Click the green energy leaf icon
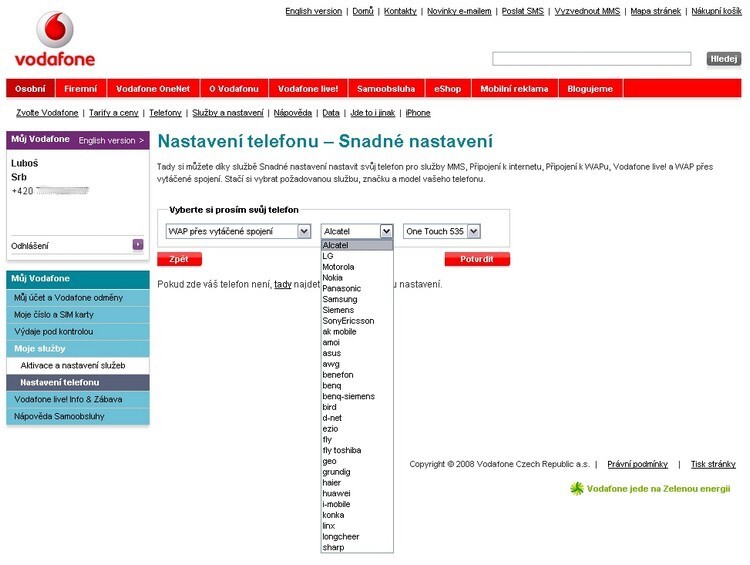This screenshot has width=750, height=565. point(577,488)
